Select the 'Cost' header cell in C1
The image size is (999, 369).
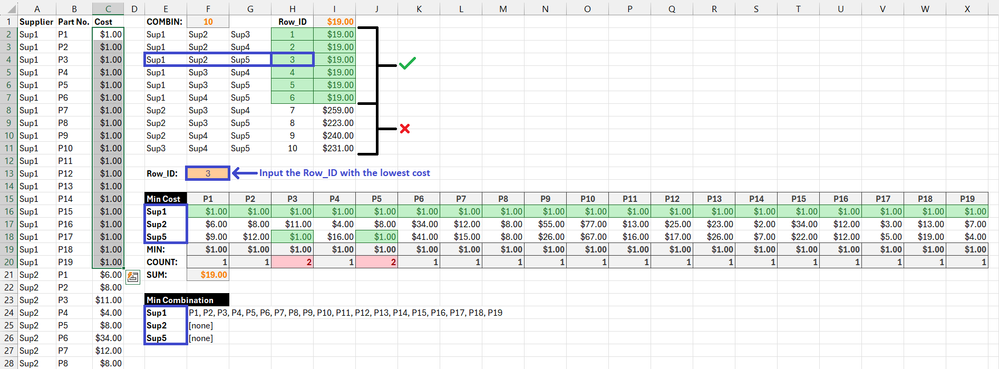(108, 21)
